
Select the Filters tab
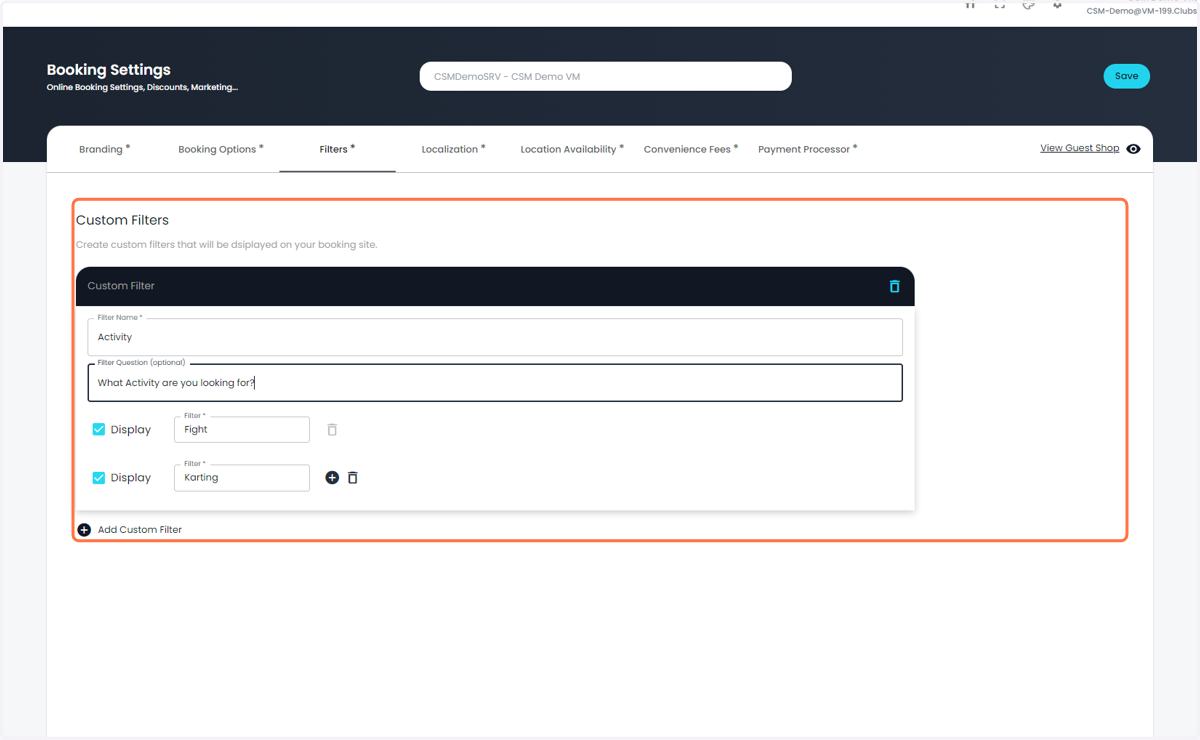click(x=337, y=149)
